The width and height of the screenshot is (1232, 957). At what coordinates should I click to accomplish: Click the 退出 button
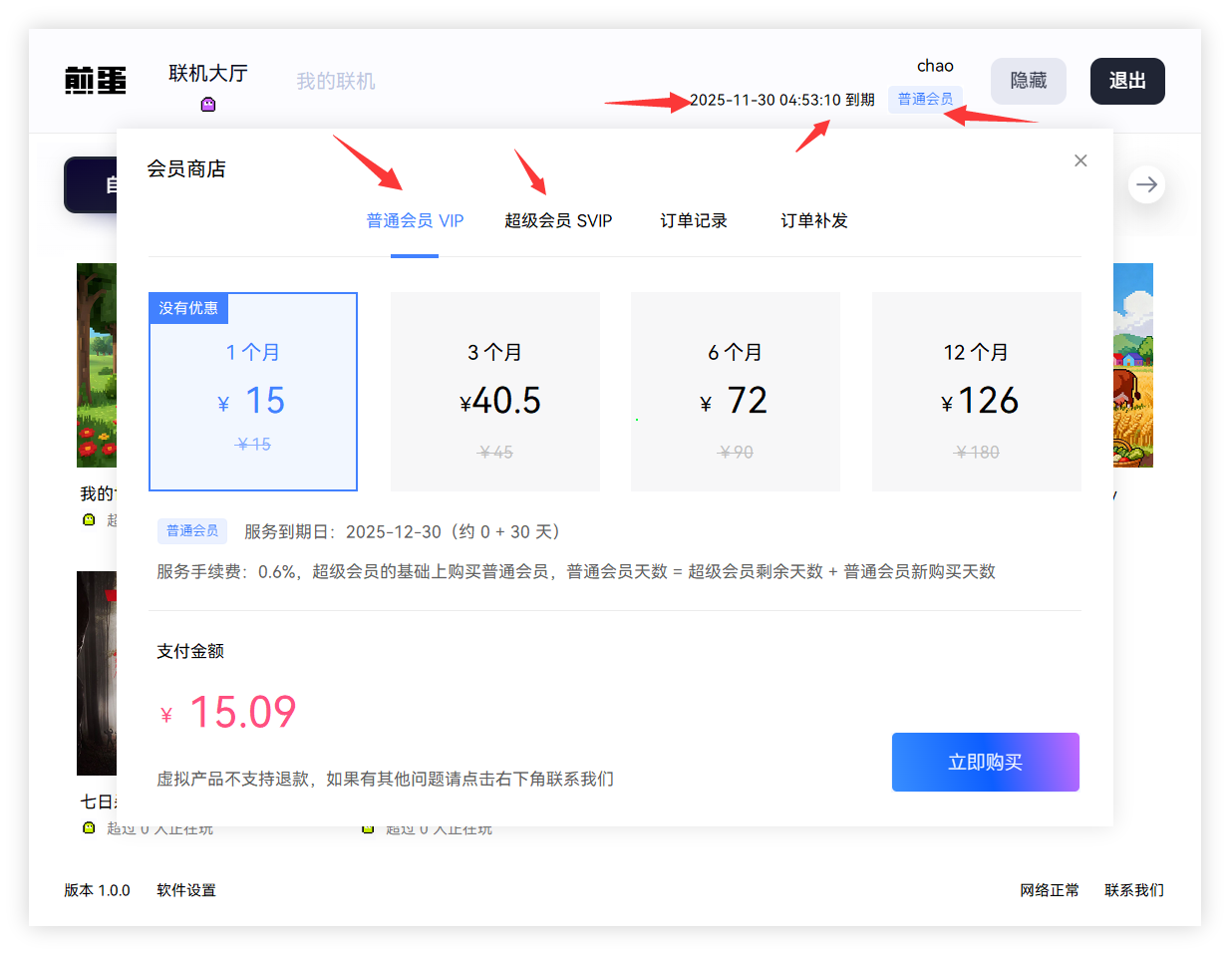click(1126, 81)
